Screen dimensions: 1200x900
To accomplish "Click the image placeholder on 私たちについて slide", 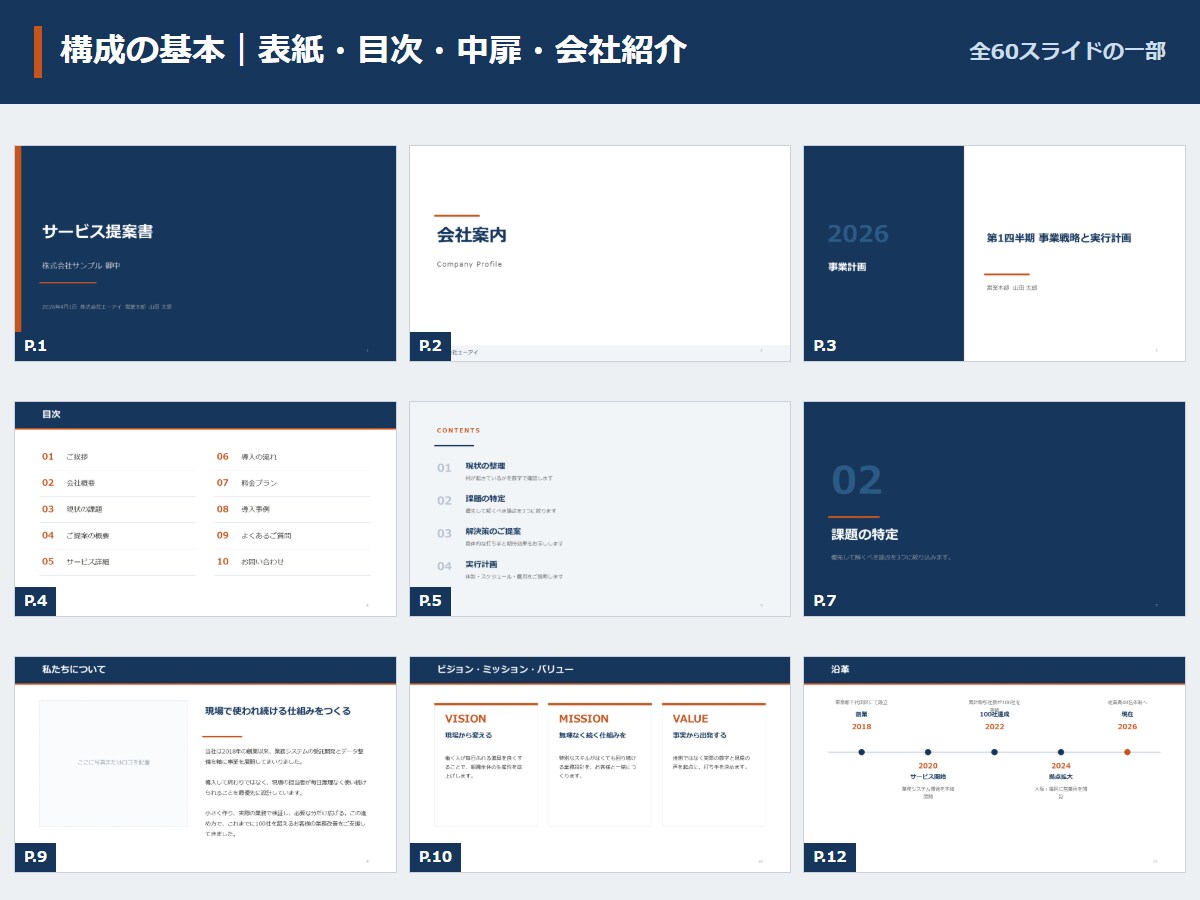I will click(x=113, y=763).
